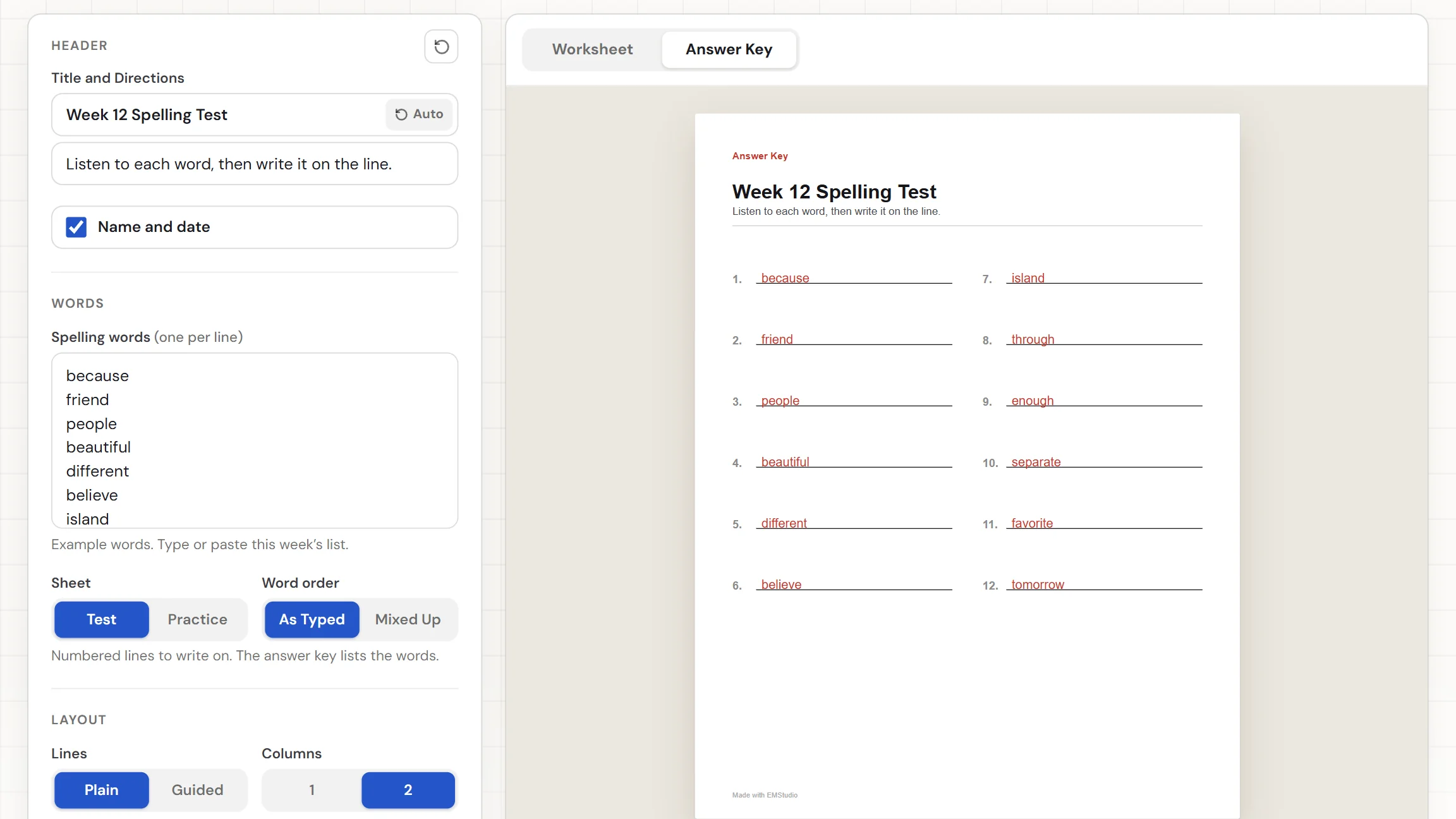Viewport: 1456px width, 819px height.
Task: Click the 'Made with EMStudio' footer text
Action: 765,795
